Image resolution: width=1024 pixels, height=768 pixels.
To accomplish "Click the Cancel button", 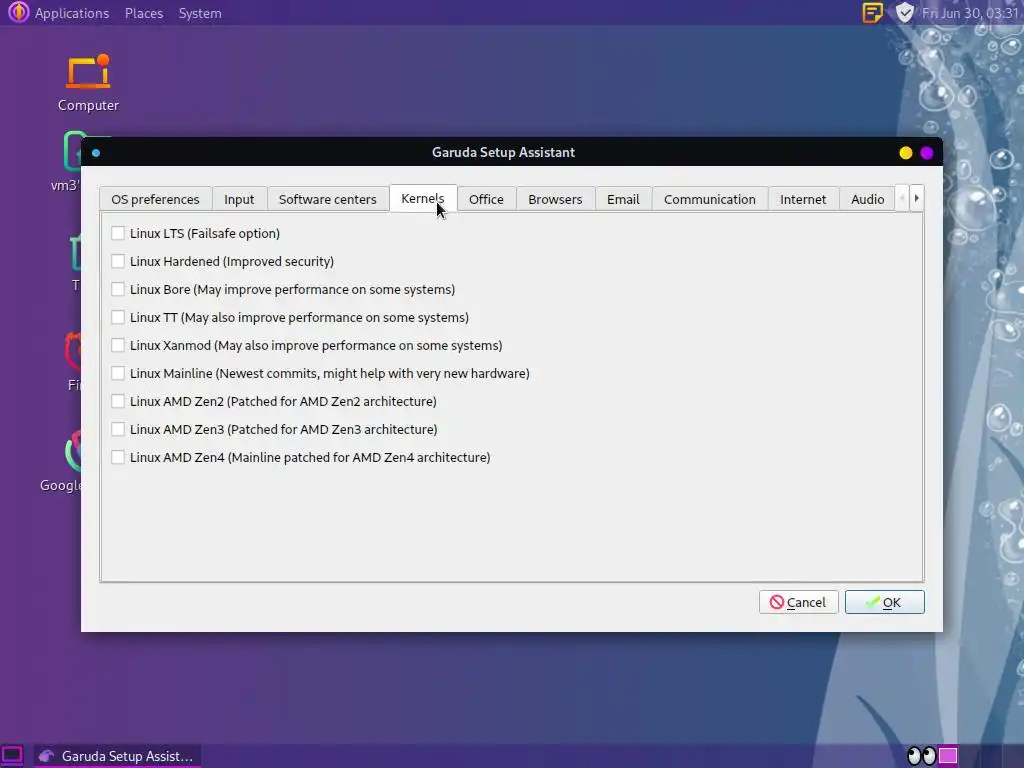I will click(x=798, y=602).
